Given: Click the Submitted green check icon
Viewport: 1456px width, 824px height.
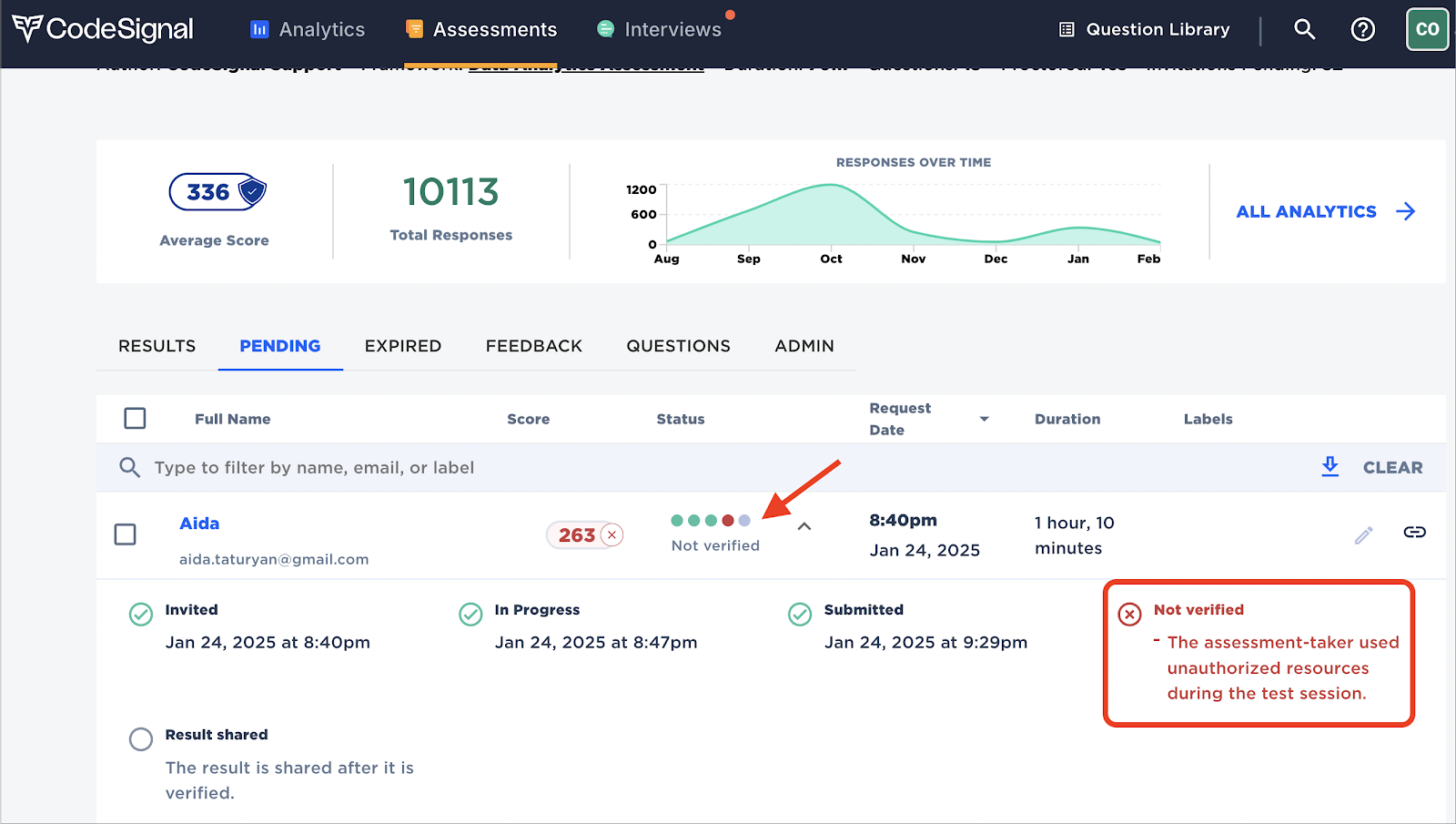Looking at the screenshot, I should (x=800, y=615).
